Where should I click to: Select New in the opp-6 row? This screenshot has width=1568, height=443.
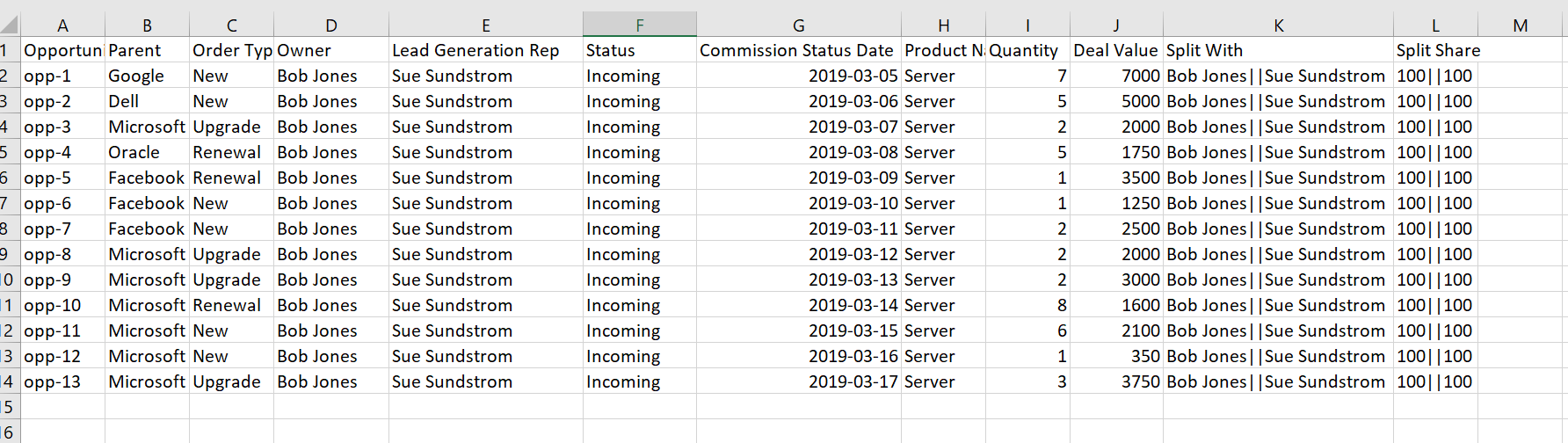click(x=231, y=203)
